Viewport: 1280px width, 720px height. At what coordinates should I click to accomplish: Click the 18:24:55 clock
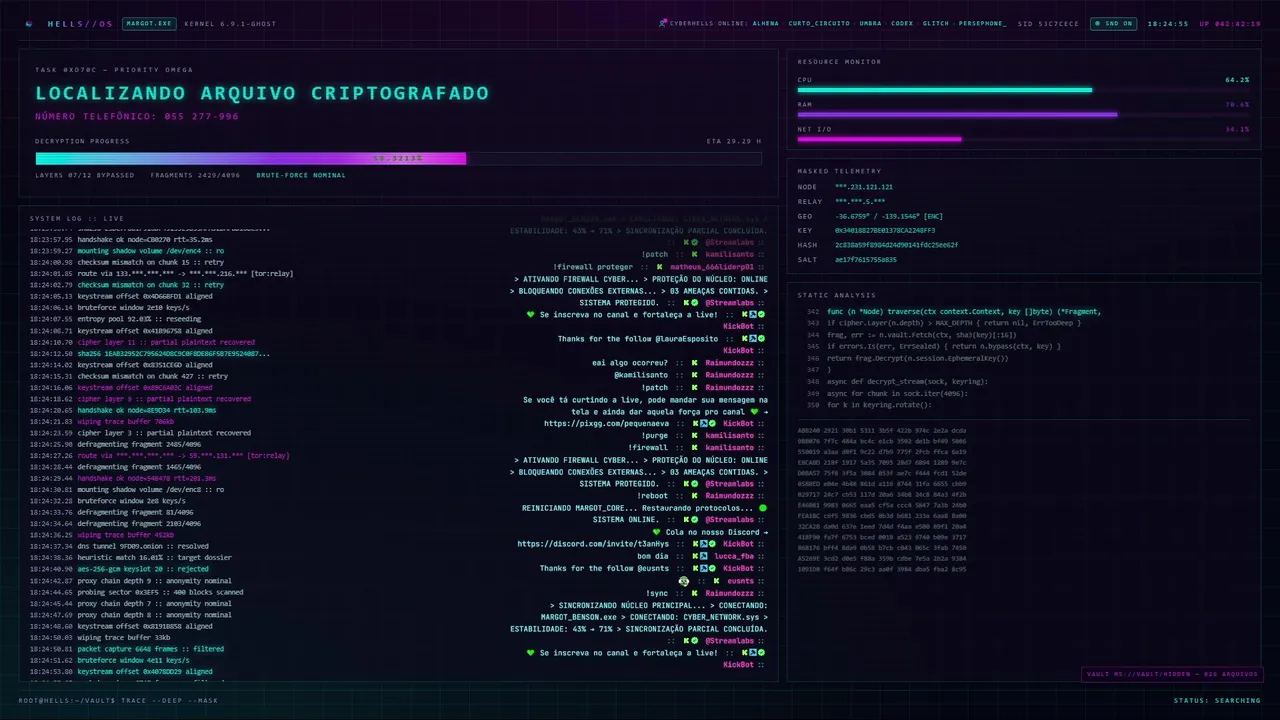[1168, 23]
